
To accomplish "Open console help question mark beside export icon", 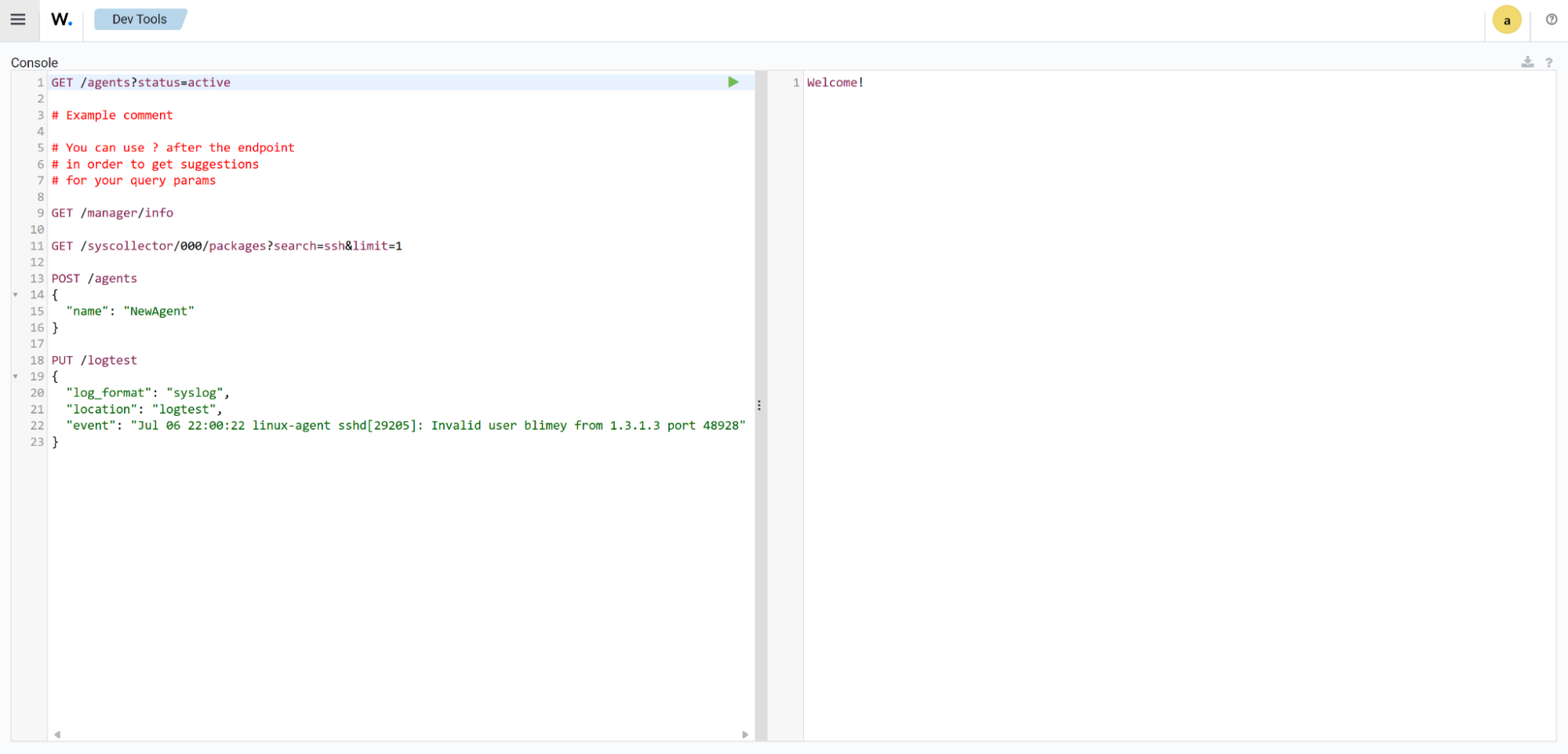I will [x=1548, y=62].
